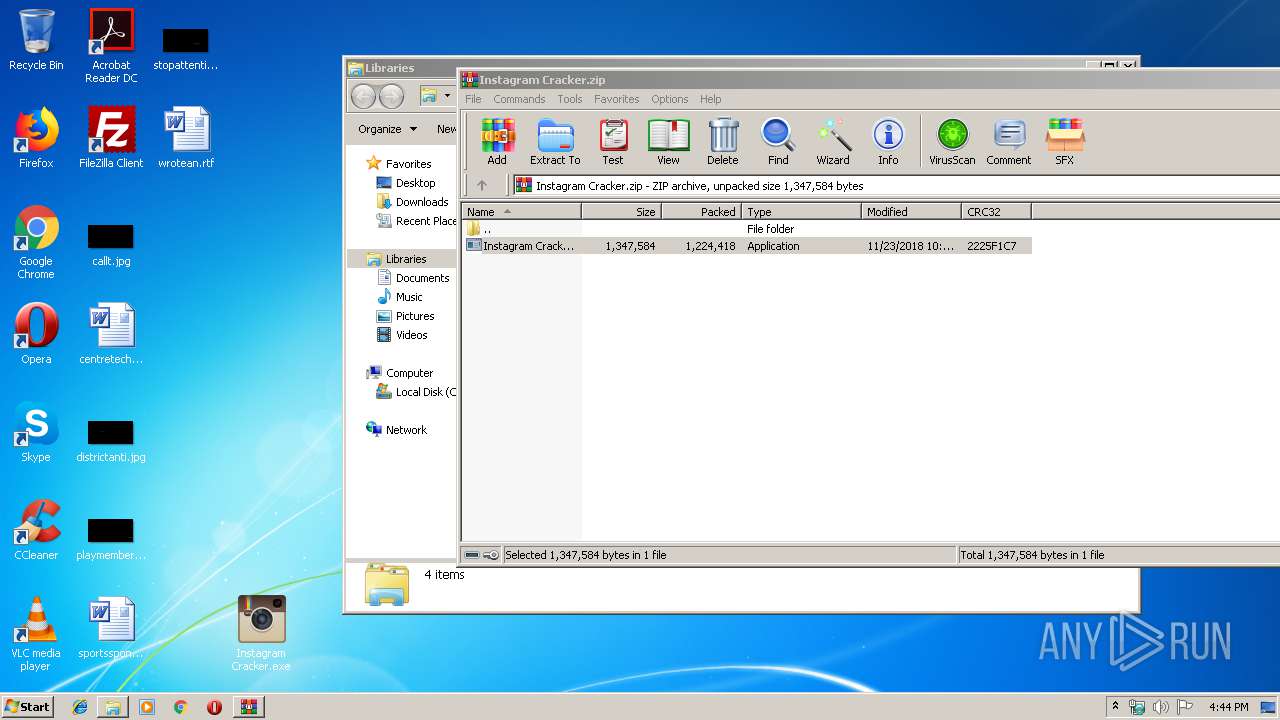Screen dimensions: 1280x720
Task: Select wrotean.rtf desktop document
Action: tap(186, 137)
